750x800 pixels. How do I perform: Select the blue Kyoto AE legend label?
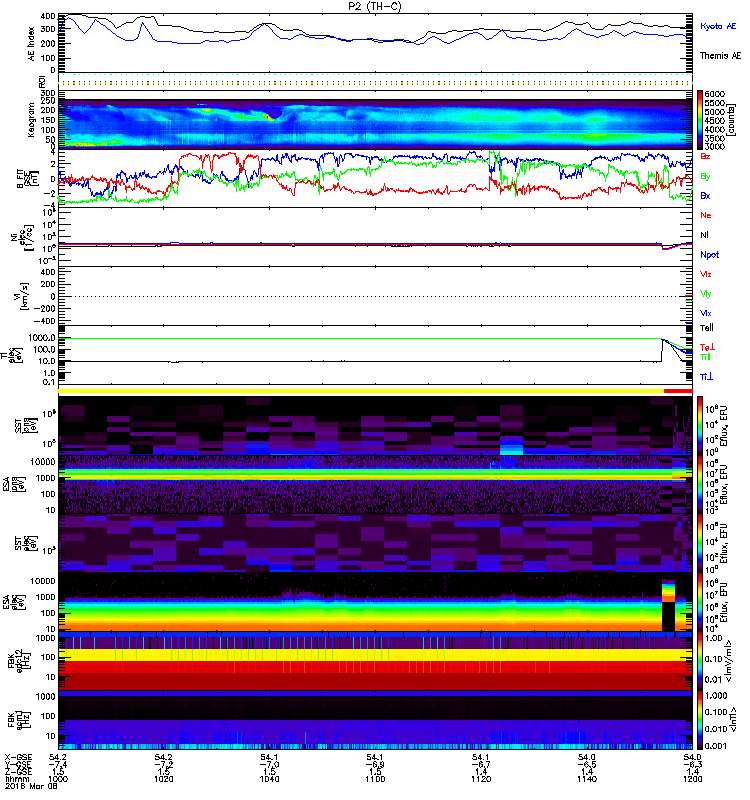coord(718,26)
